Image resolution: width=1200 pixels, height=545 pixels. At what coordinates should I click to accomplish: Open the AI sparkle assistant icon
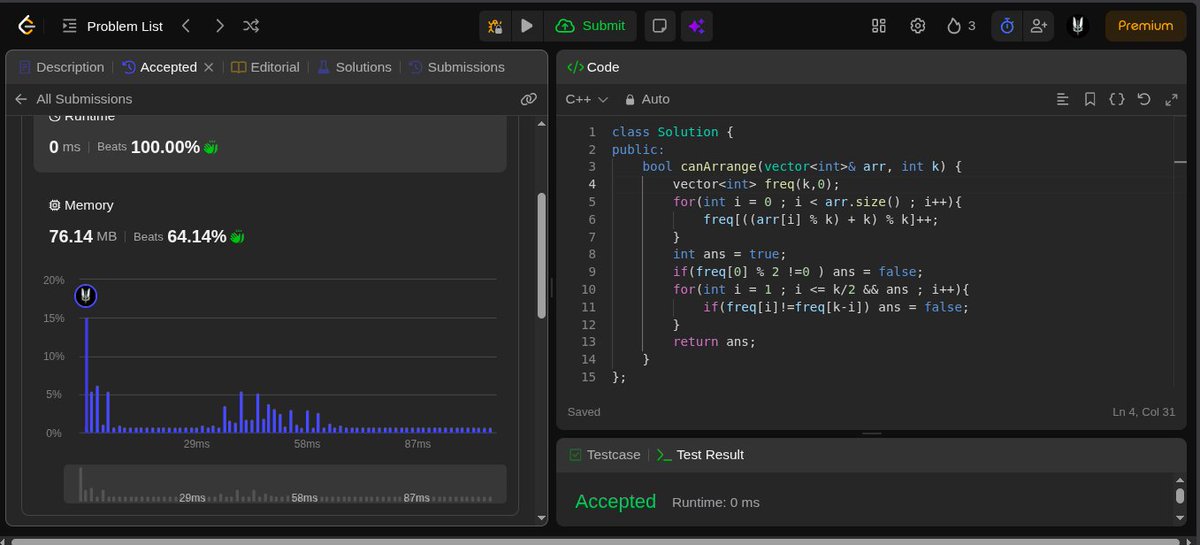point(697,26)
